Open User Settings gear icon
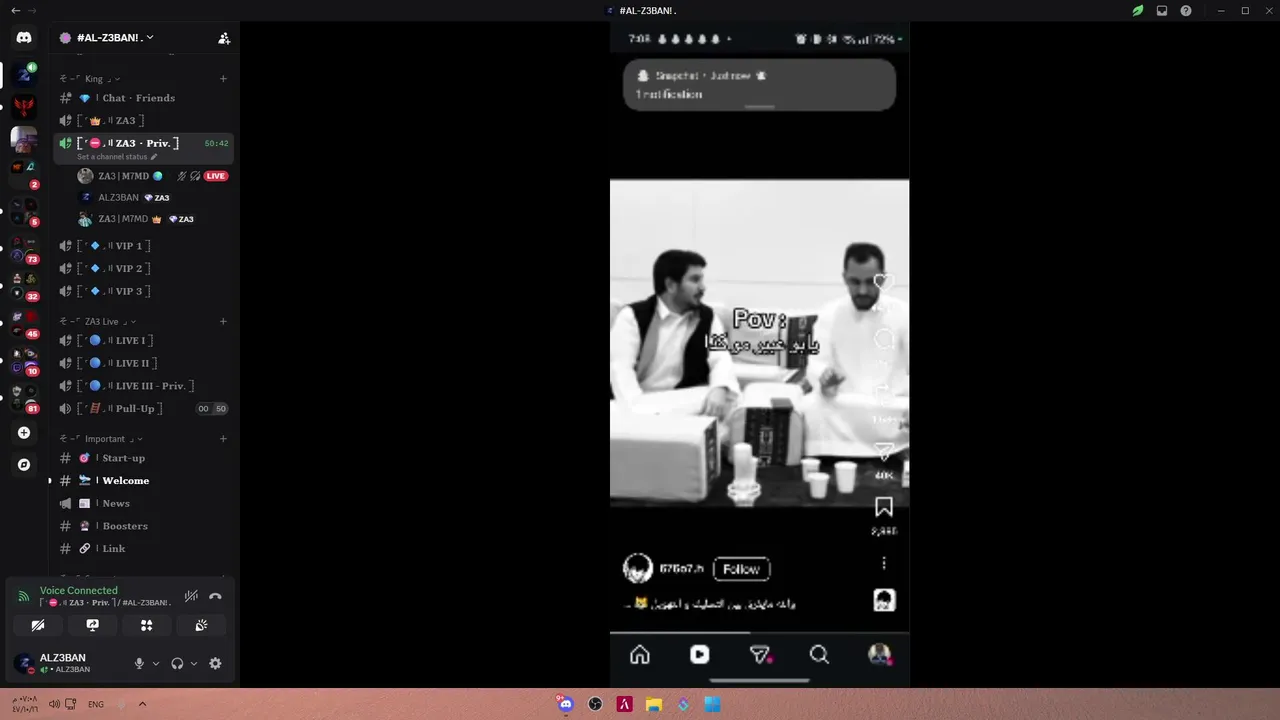1280x720 pixels. pos(215,663)
